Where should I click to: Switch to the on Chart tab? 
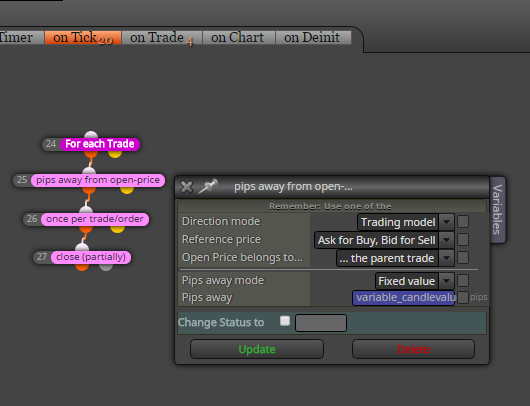(x=238, y=37)
